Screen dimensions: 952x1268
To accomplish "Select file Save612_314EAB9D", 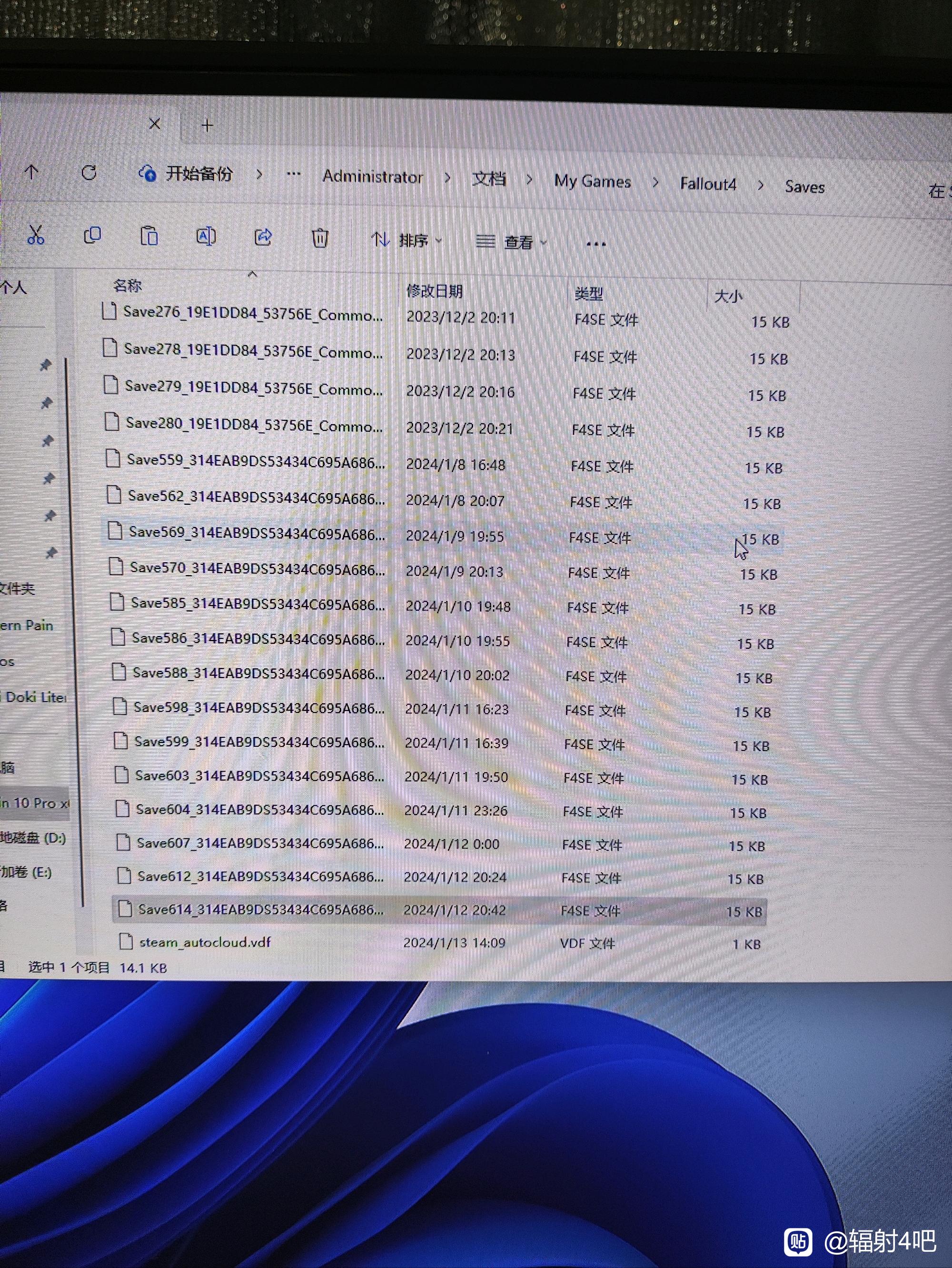I will pos(261,876).
